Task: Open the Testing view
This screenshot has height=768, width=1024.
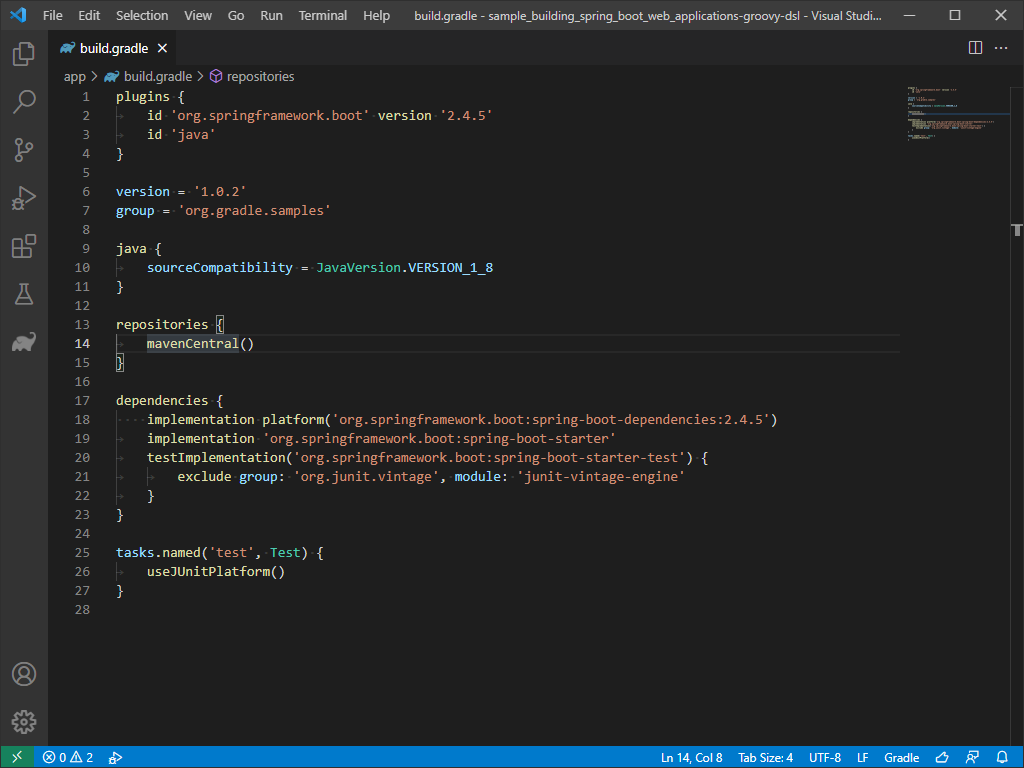Action: (24, 294)
